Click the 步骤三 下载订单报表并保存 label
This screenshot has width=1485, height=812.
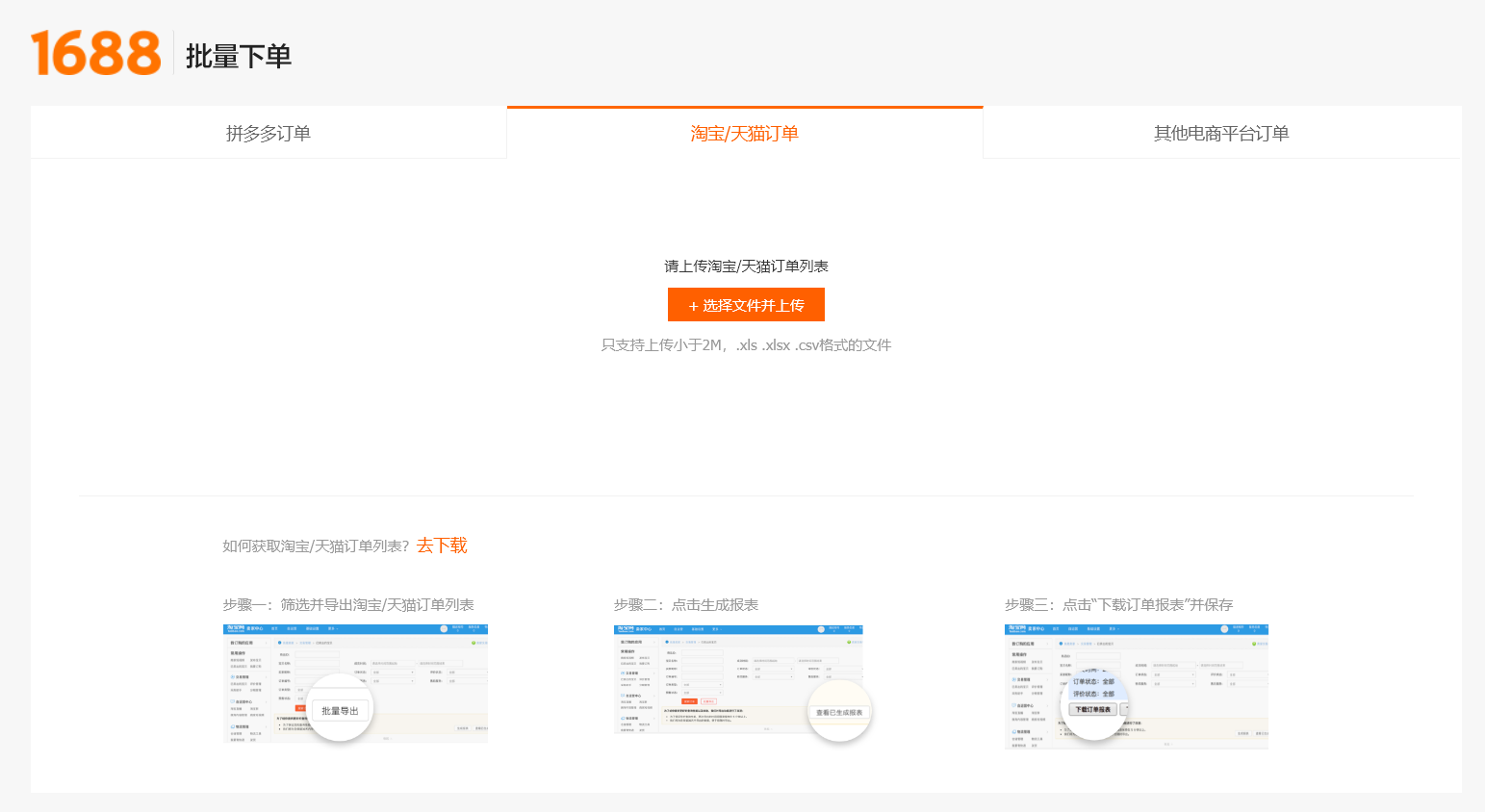coord(1118,604)
